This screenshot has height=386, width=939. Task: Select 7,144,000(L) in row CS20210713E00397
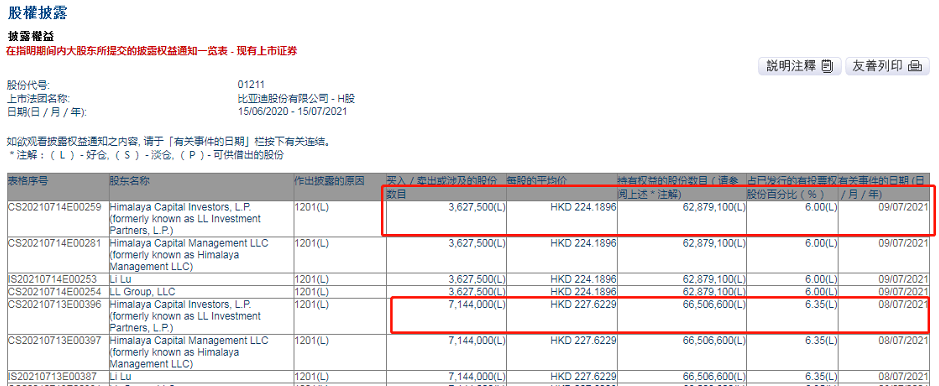(x=477, y=341)
